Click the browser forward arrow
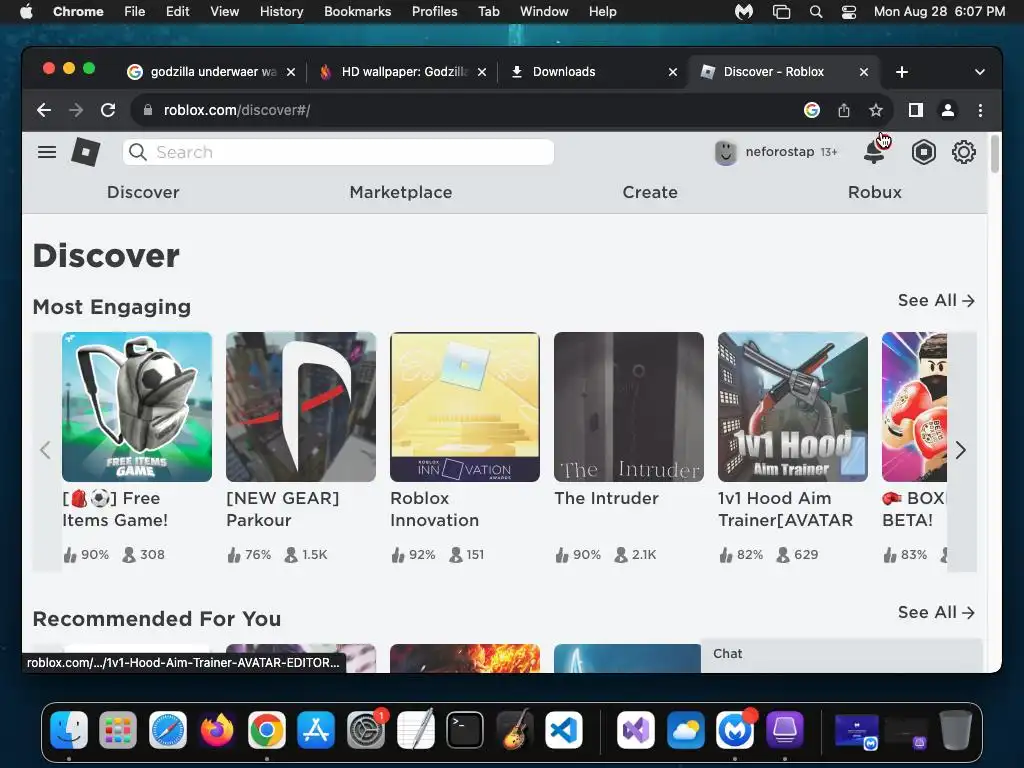This screenshot has height=768, width=1024. click(x=76, y=110)
